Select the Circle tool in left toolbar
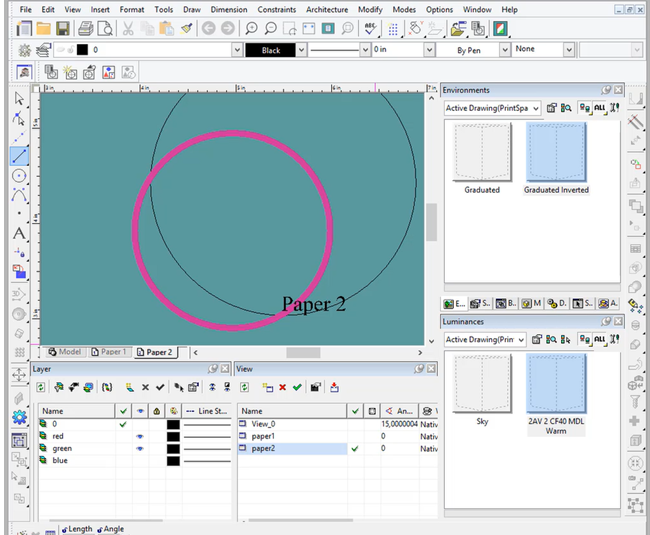 tap(19, 176)
